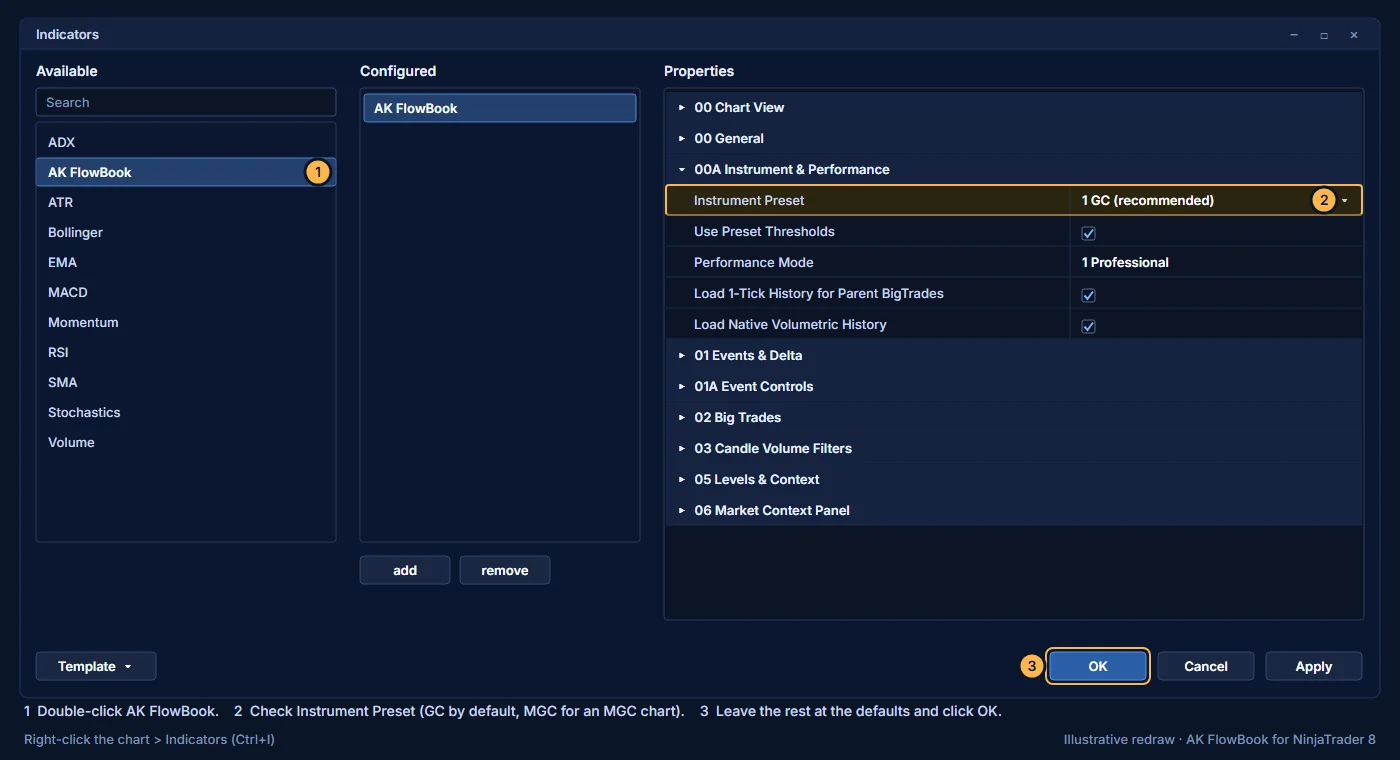1400x760 pixels.
Task: Close the Indicators window
Action: click(x=1354, y=35)
